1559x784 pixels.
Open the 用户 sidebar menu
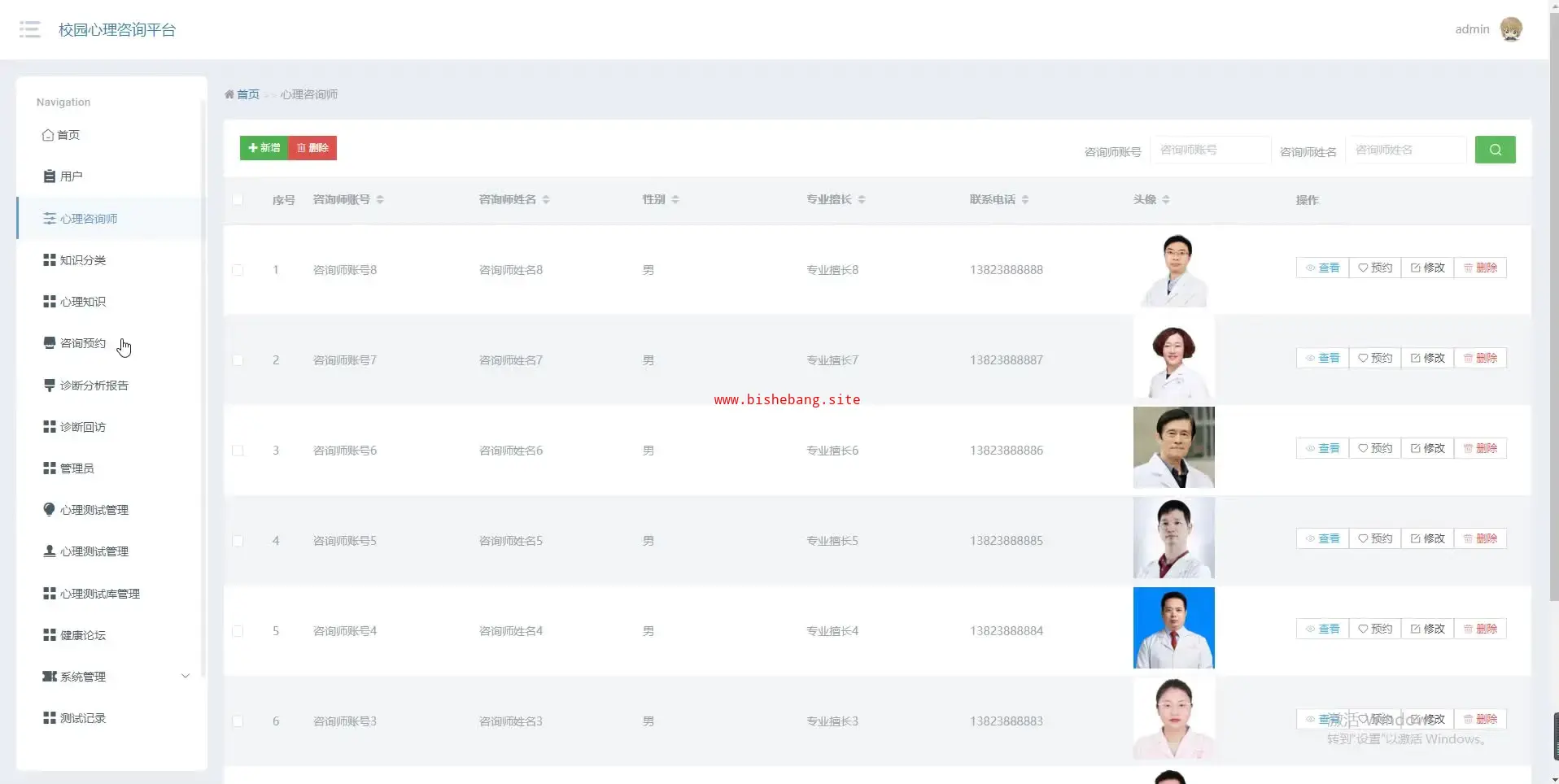(x=111, y=176)
